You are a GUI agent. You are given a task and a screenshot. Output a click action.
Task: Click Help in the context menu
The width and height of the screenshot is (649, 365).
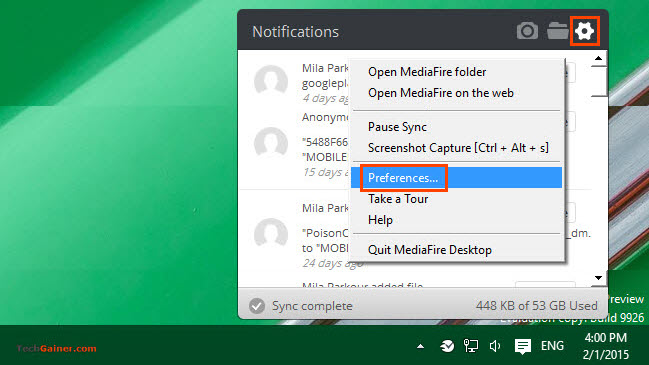(457, 220)
